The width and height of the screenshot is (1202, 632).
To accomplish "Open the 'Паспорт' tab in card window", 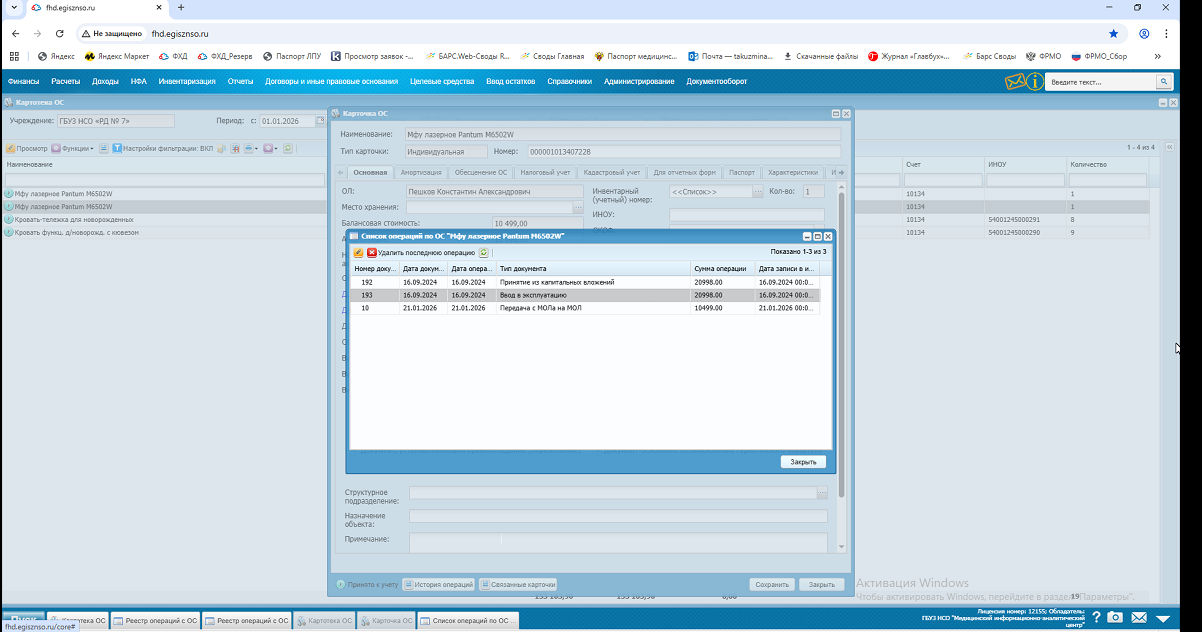I will click(x=742, y=172).
